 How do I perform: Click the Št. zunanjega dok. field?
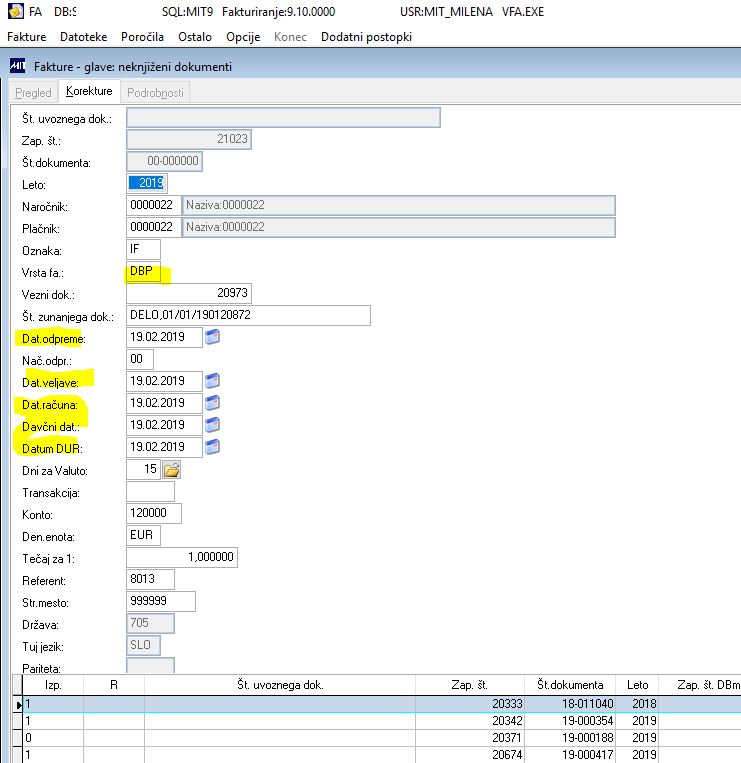248,315
